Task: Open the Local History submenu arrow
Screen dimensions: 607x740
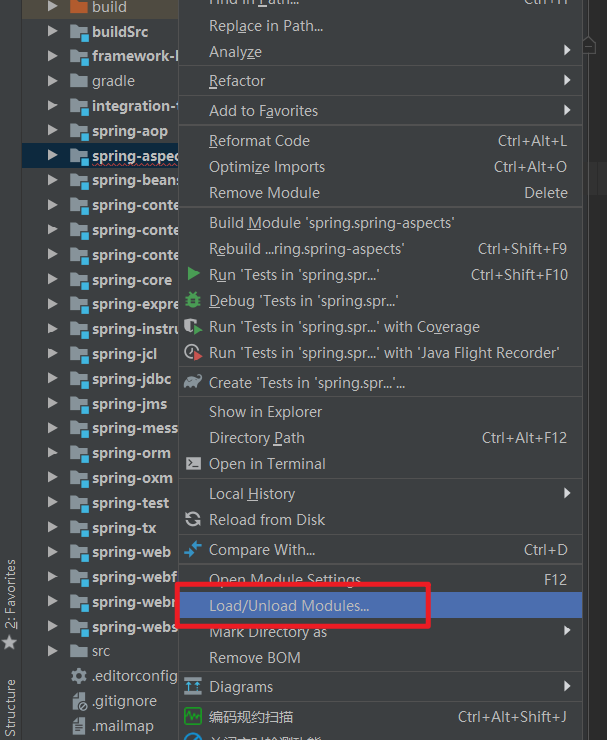Action: pos(567,493)
